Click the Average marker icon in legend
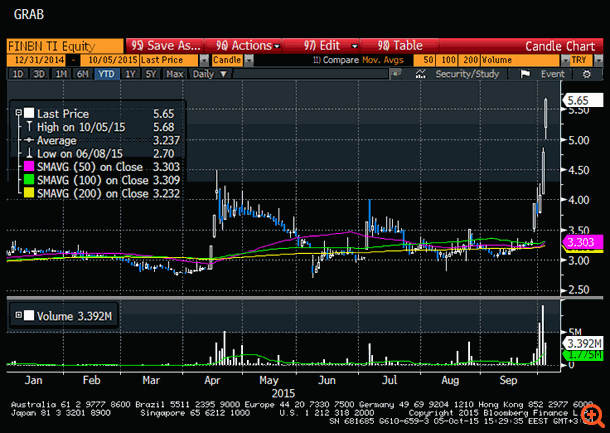 pos(29,140)
